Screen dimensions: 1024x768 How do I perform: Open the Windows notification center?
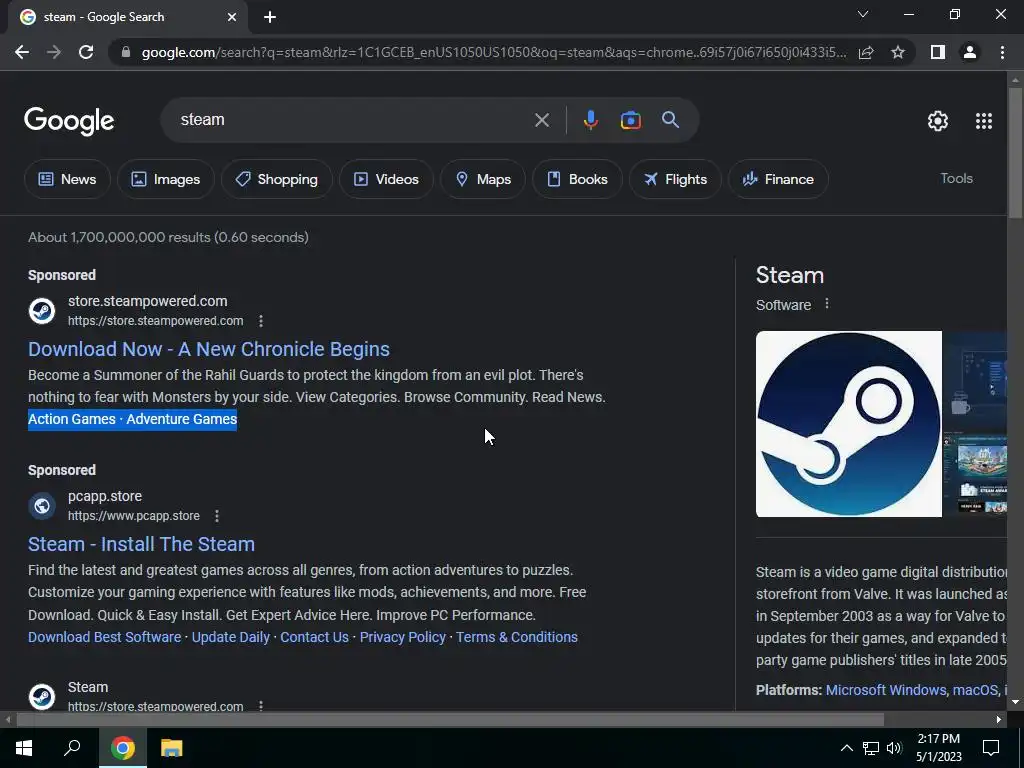click(x=991, y=748)
